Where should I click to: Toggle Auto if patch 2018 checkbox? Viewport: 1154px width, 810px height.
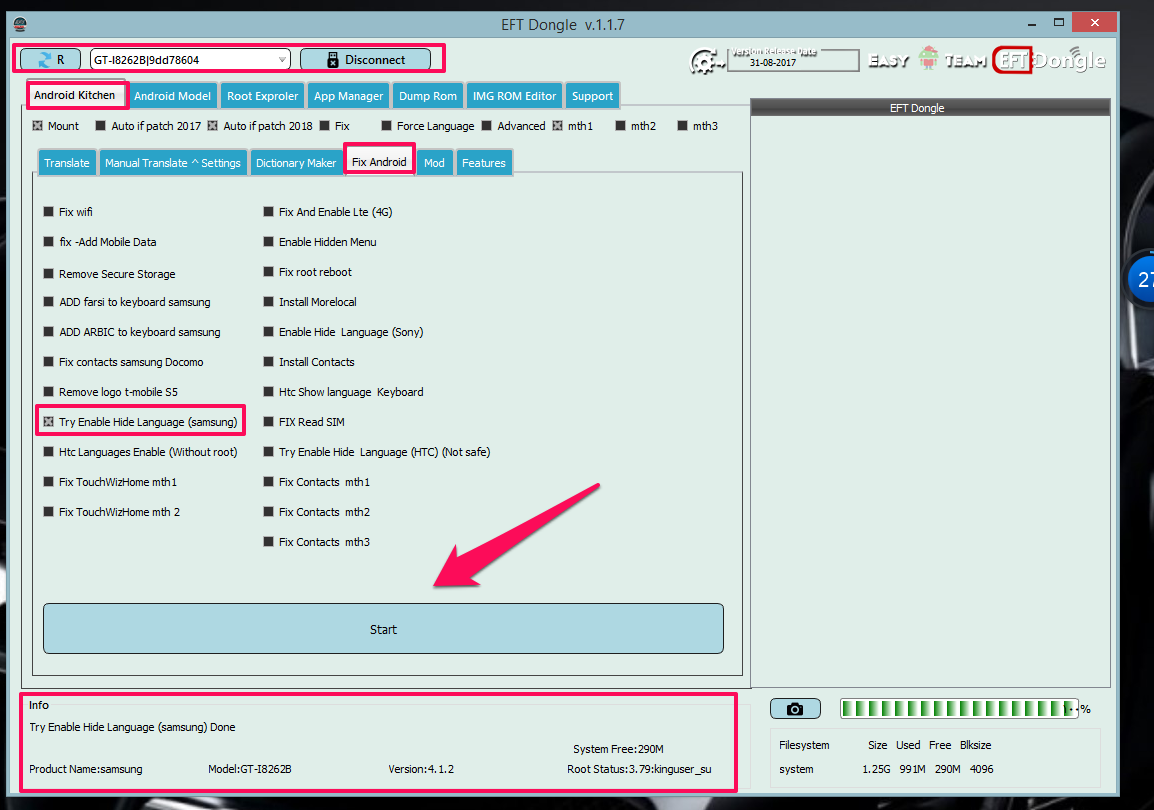(213, 126)
